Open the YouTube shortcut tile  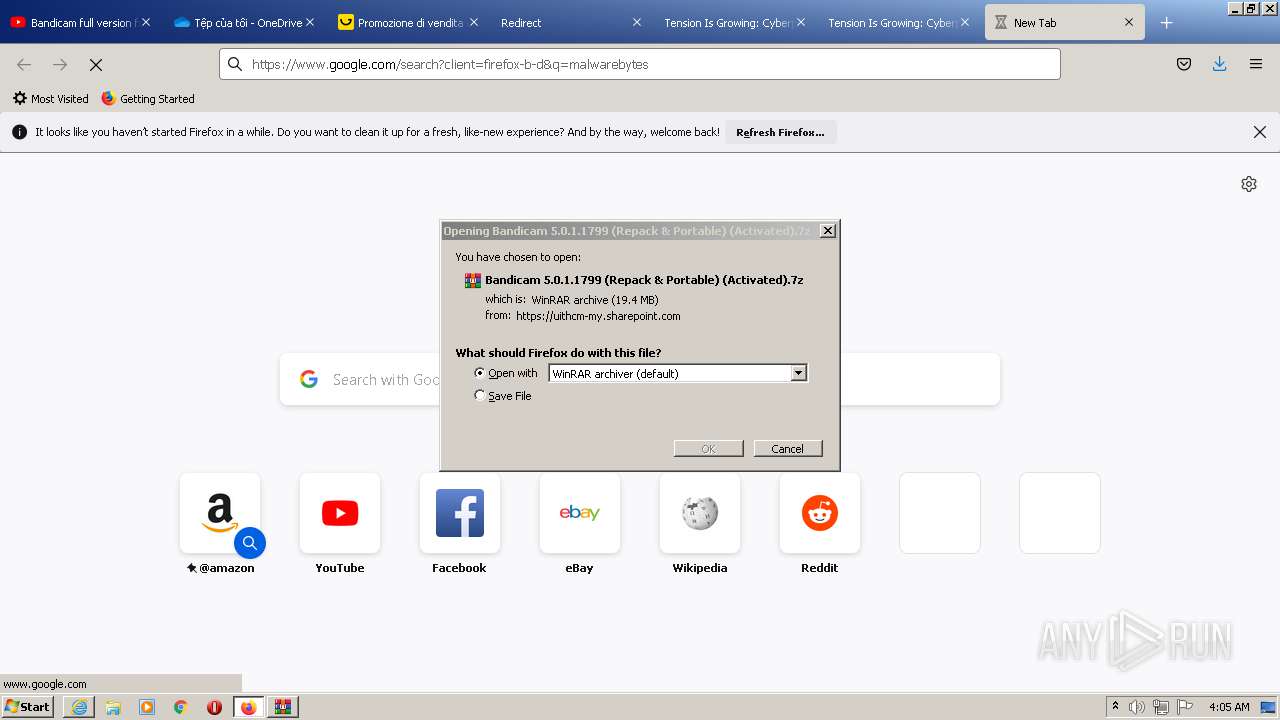340,513
